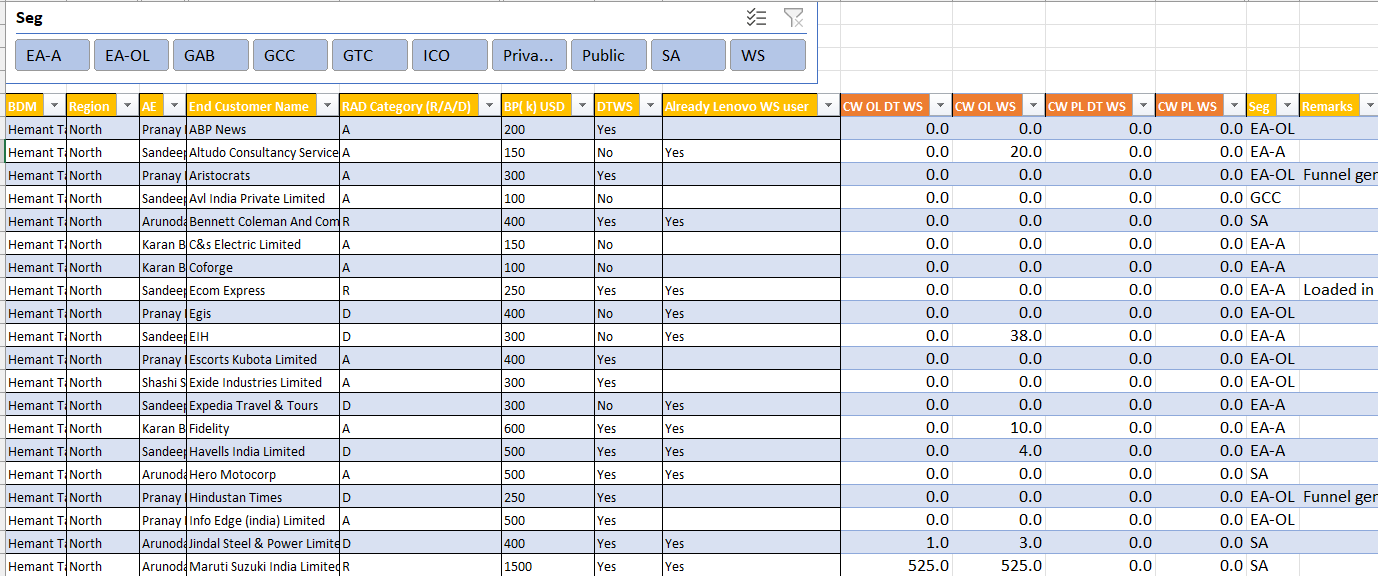Open the BDM column filter dropdown
This screenshot has width=1378, height=576.
tap(57, 106)
